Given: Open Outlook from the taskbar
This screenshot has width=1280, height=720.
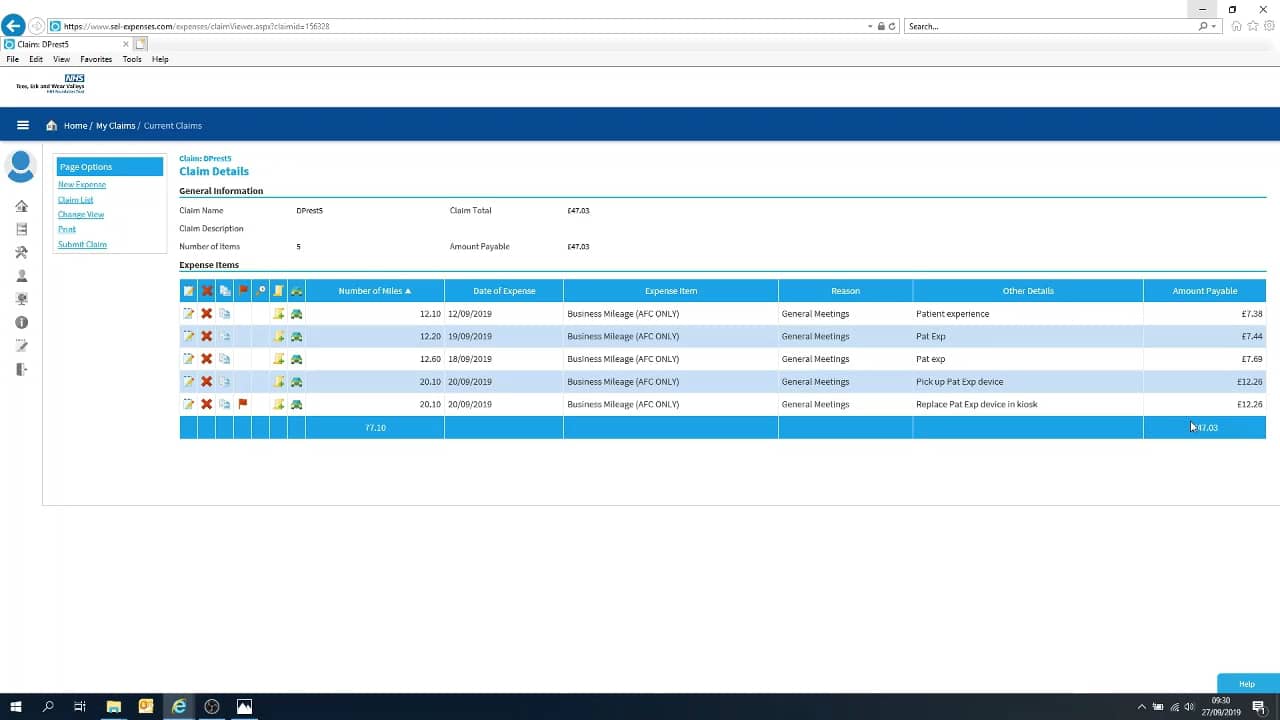Looking at the screenshot, I should coord(146,706).
